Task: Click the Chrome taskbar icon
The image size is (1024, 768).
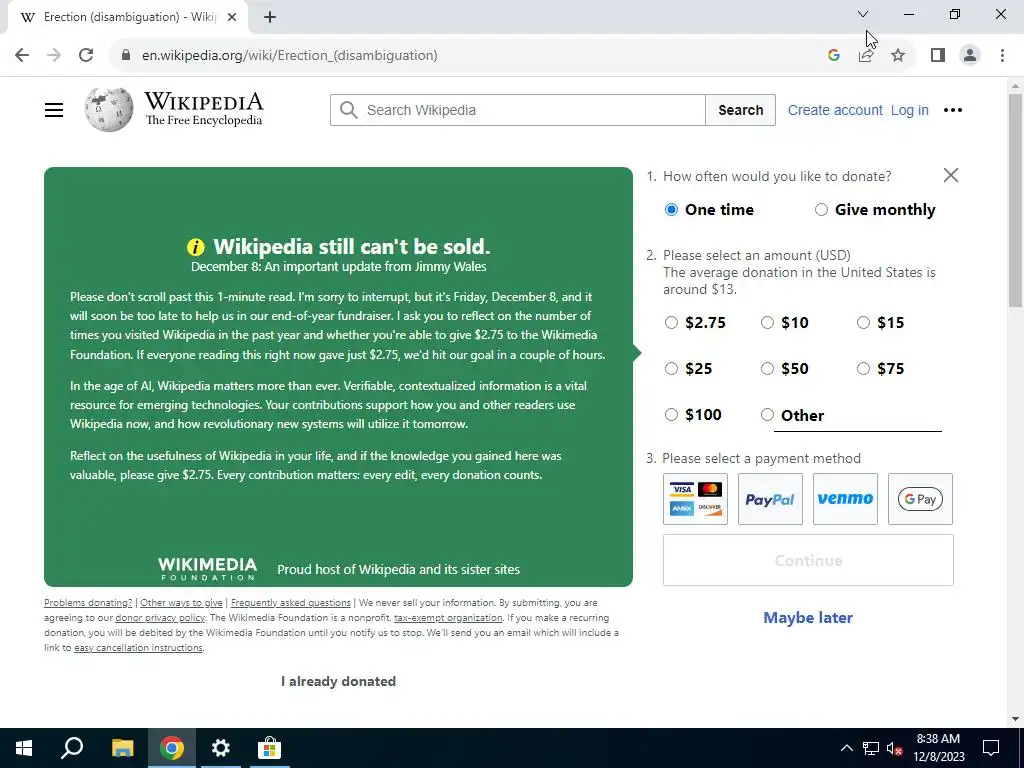Action: point(172,748)
